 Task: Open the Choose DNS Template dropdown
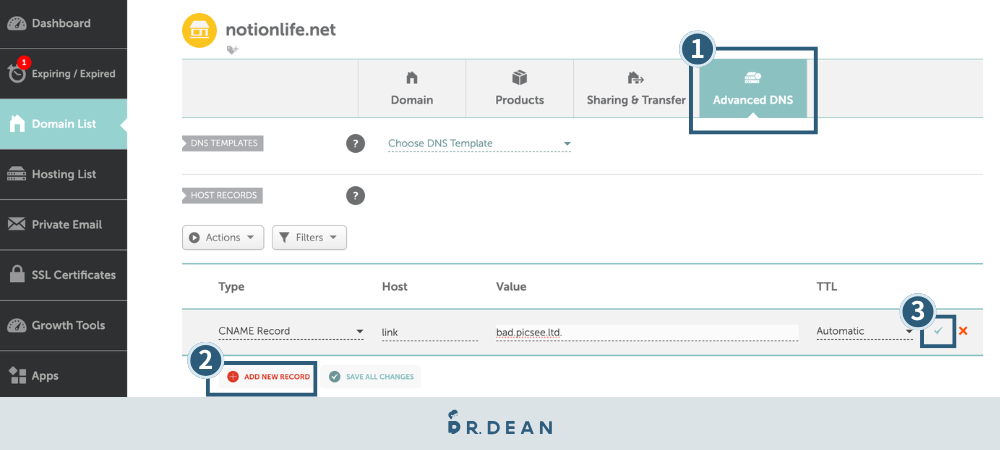point(479,144)
